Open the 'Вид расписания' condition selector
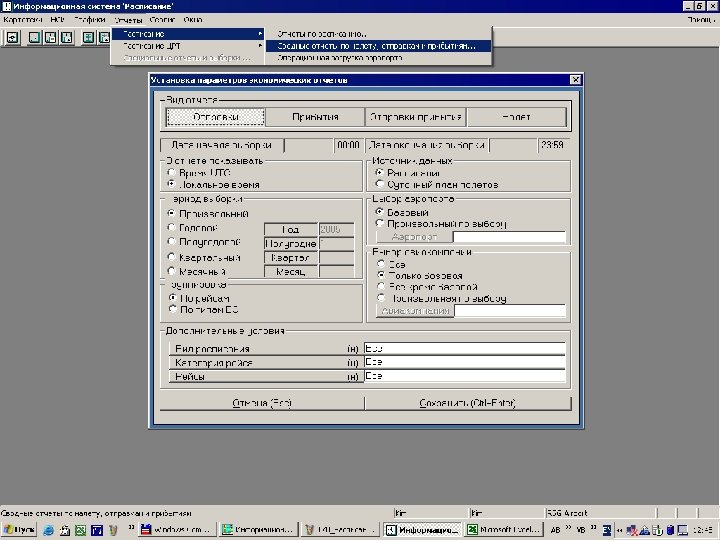The width and height of the screenshot is (720, 540). click(x=266, y=349)
